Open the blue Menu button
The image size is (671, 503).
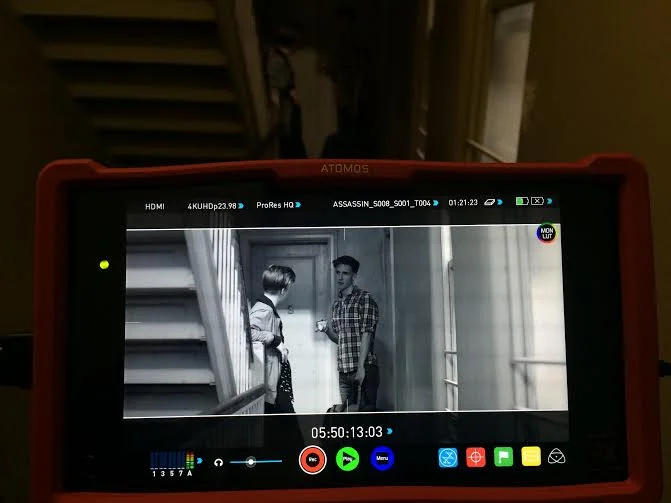tap(382, 458)
